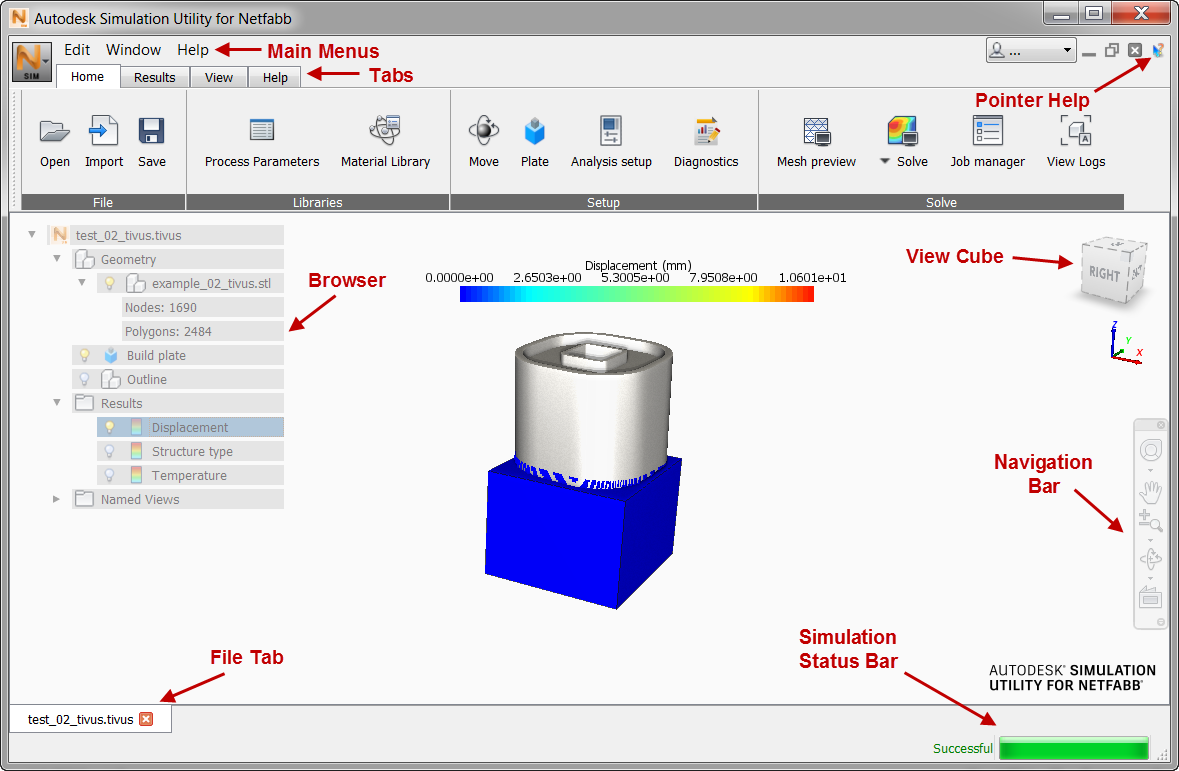Open the Help main menu
Image resolution: width=1179 pixels, height=771 pixels.
click(192, 50)
